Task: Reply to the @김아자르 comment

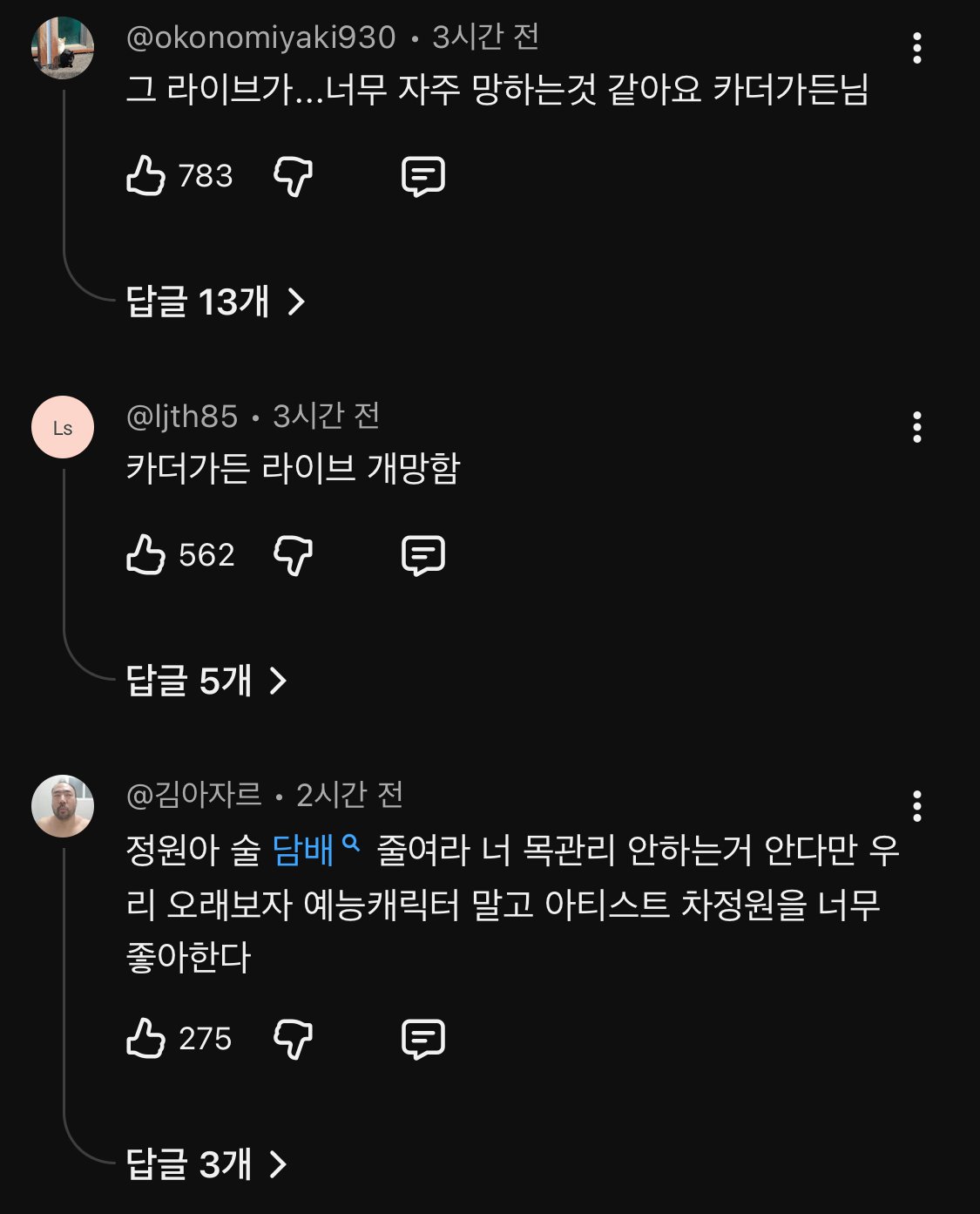Action: coord(423,1039)
